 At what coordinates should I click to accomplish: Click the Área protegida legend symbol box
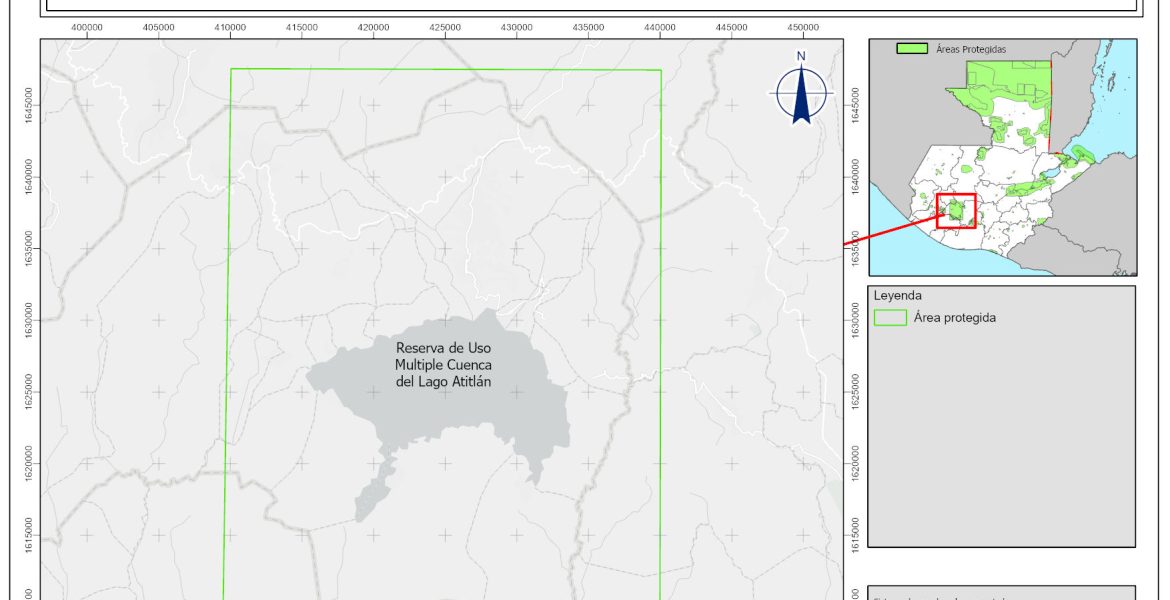(890, 318)
